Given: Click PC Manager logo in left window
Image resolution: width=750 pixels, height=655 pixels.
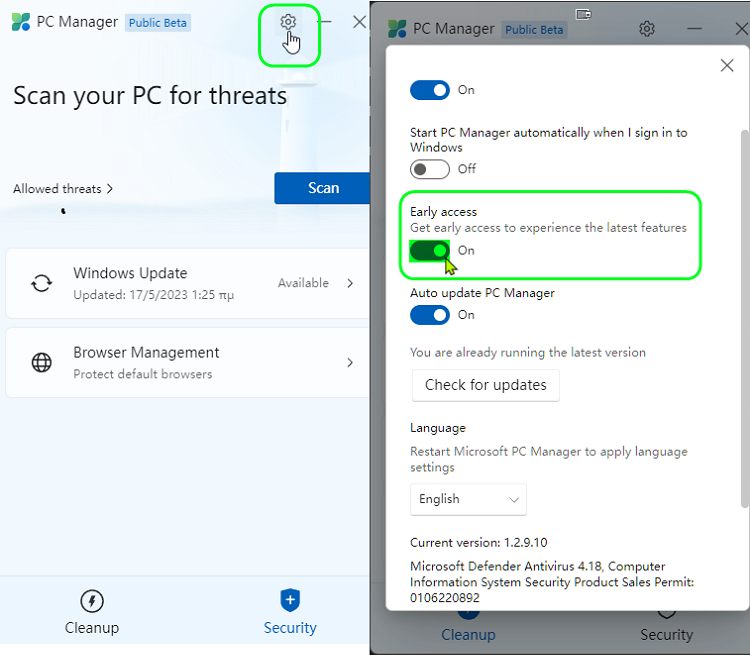Looking at the screenshot, I should click(x=21, y=22).
